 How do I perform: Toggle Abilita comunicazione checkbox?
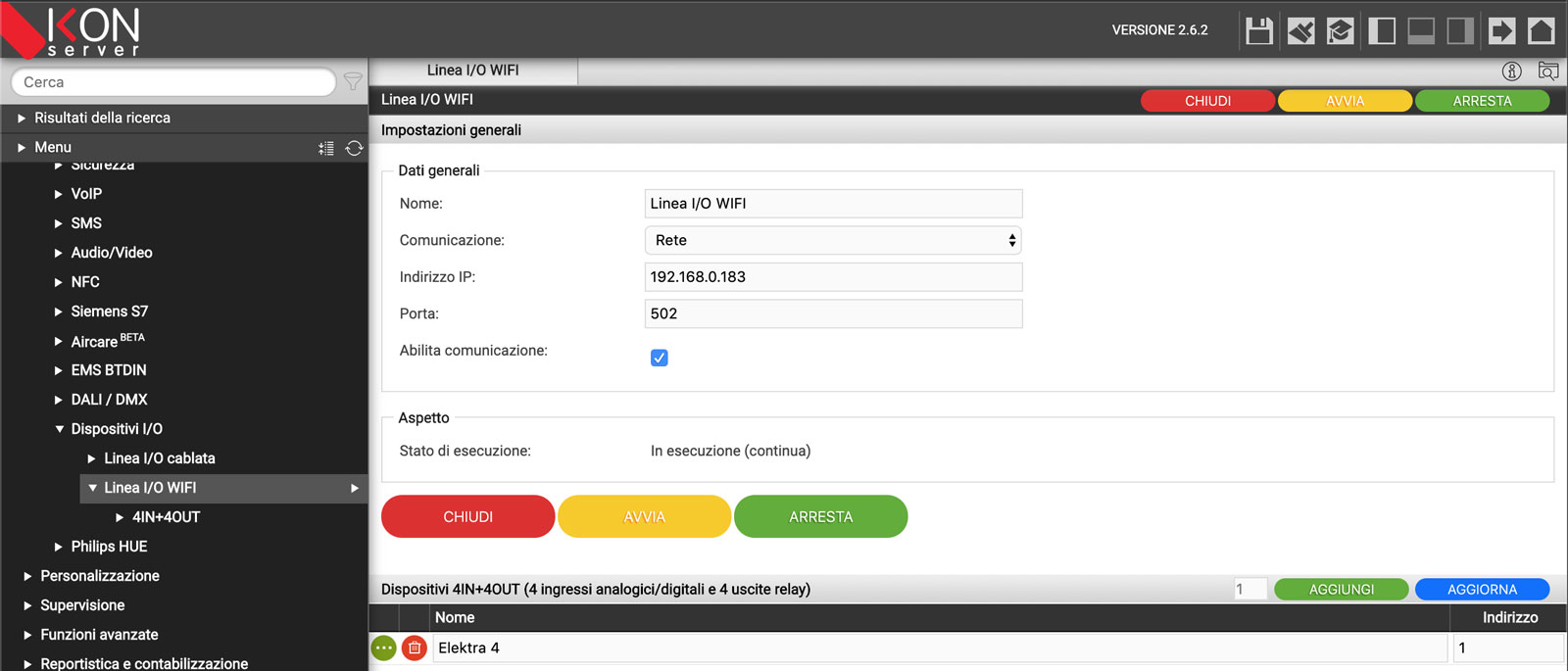pyautogui.click(x=660, y=358)
